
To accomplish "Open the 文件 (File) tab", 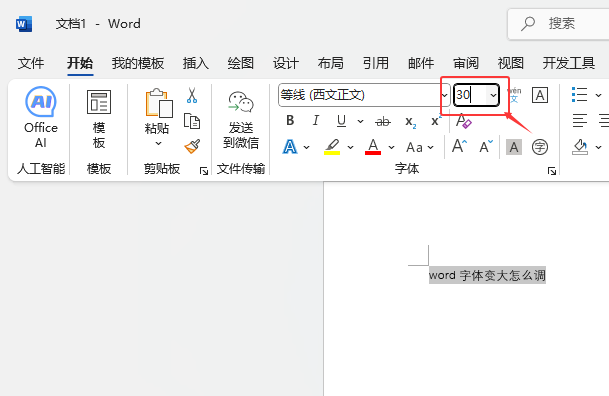I will 31,63.
